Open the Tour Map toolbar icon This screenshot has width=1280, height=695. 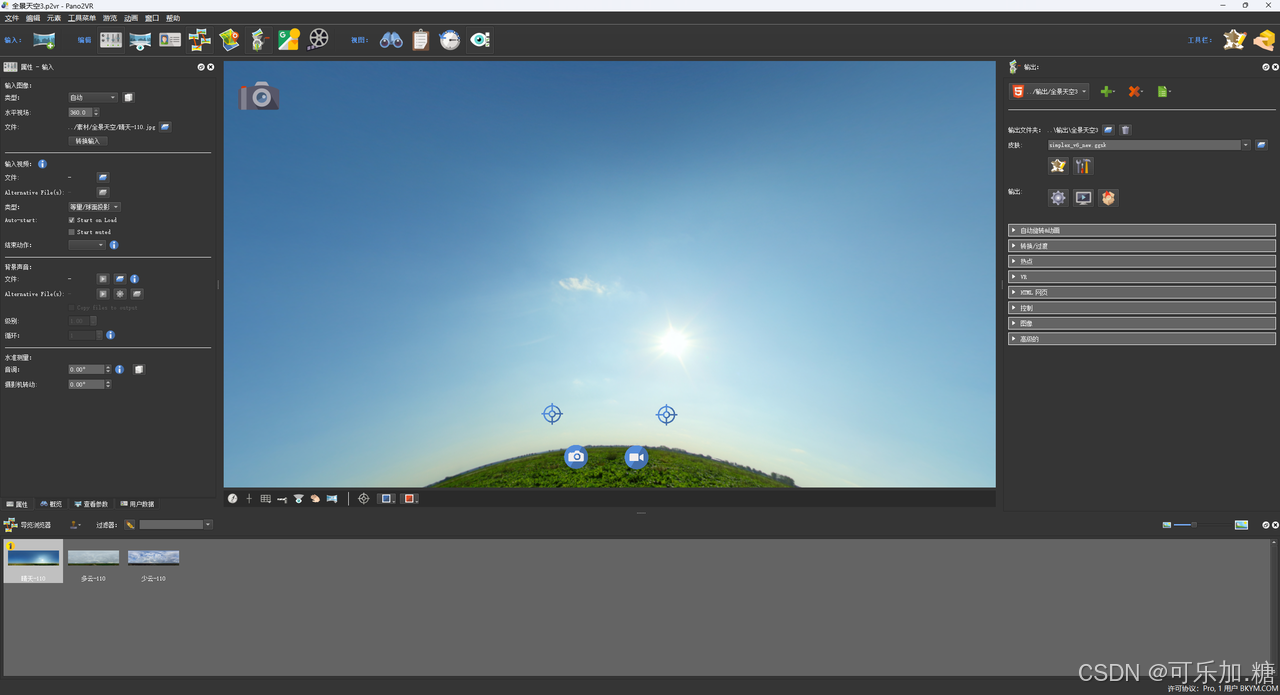(230, 40)
